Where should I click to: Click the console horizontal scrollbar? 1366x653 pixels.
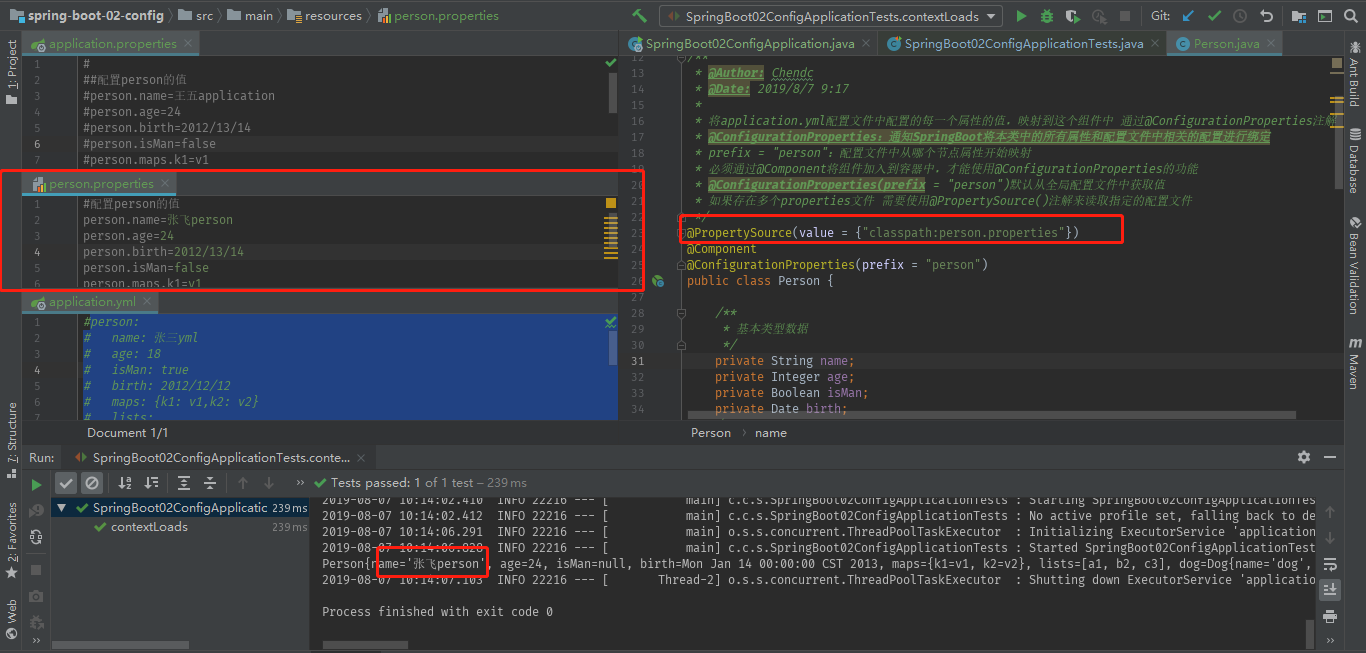364,643
